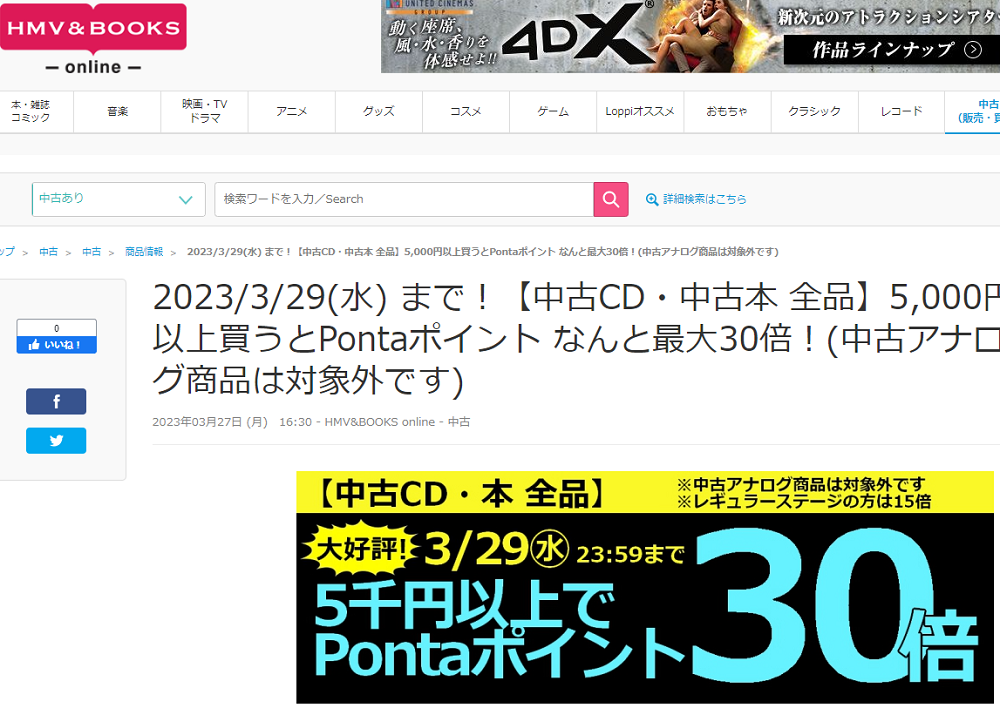Click the magnifier icon beside 詳細検索はこちら

coord(652,200)
